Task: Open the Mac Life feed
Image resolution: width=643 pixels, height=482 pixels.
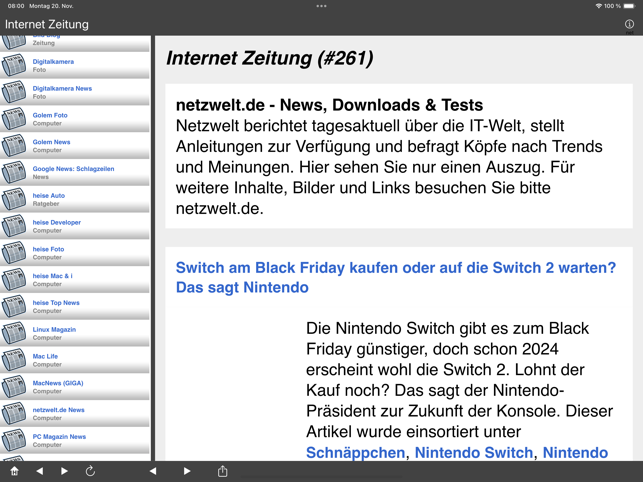Action: [x=75, y=360]
